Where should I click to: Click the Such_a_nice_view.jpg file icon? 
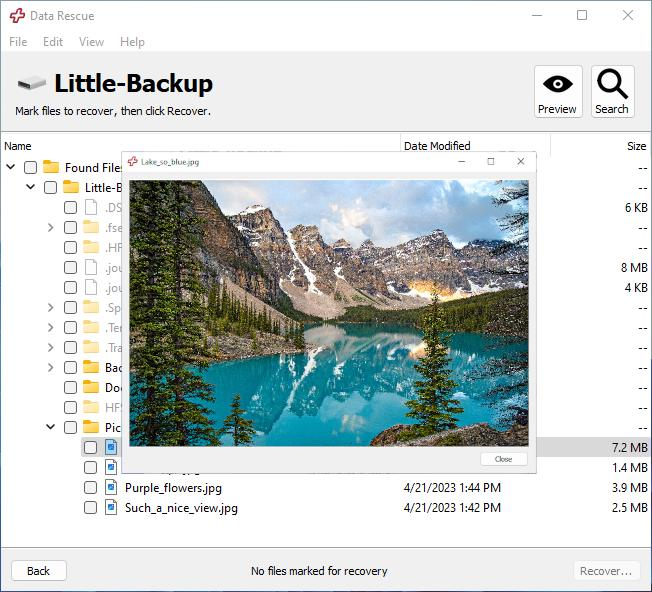click(x=111, y=507)
